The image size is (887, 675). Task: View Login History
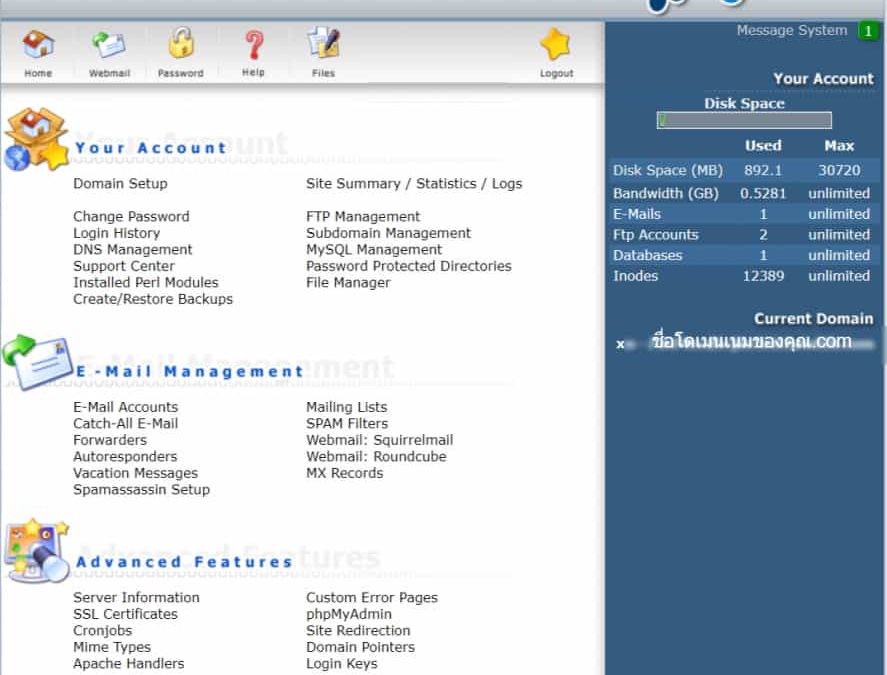pyautogui.click(x=117, y=233)
